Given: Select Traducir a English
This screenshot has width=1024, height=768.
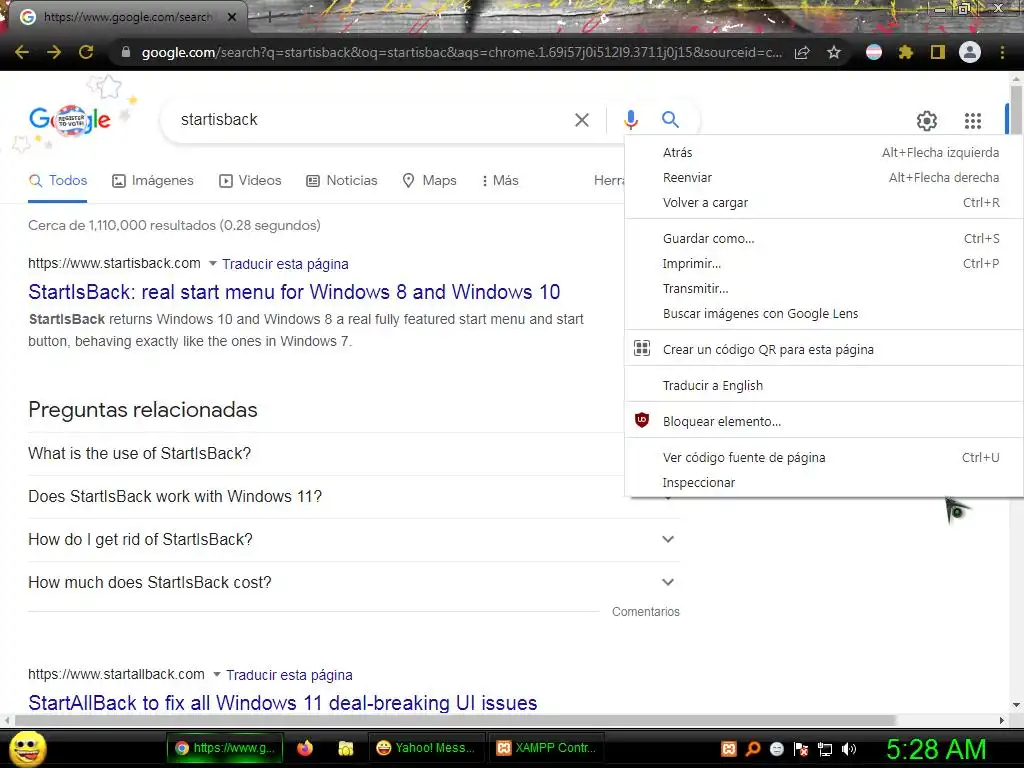Looking at the screenshot, I should (824, 385).
